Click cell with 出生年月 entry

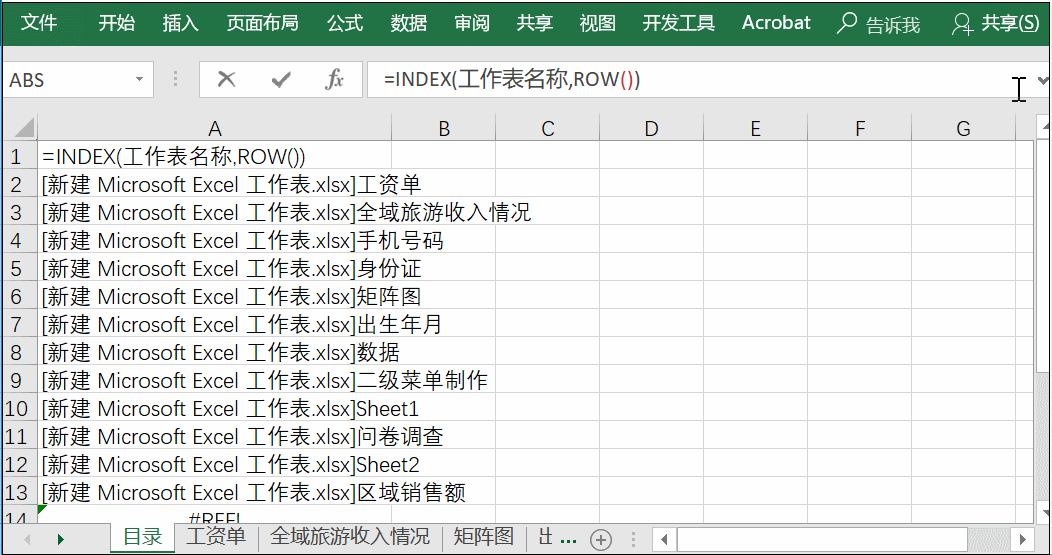(214, 325)
